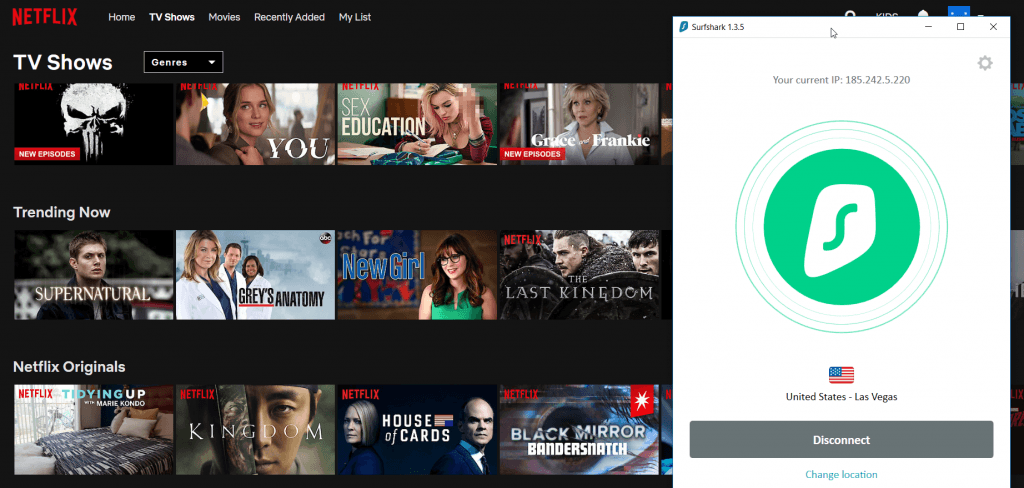Click the Netflix Originals row heading
This screenshot has width=1024, height=488.
pyautogui.click(x=69, y=366)
